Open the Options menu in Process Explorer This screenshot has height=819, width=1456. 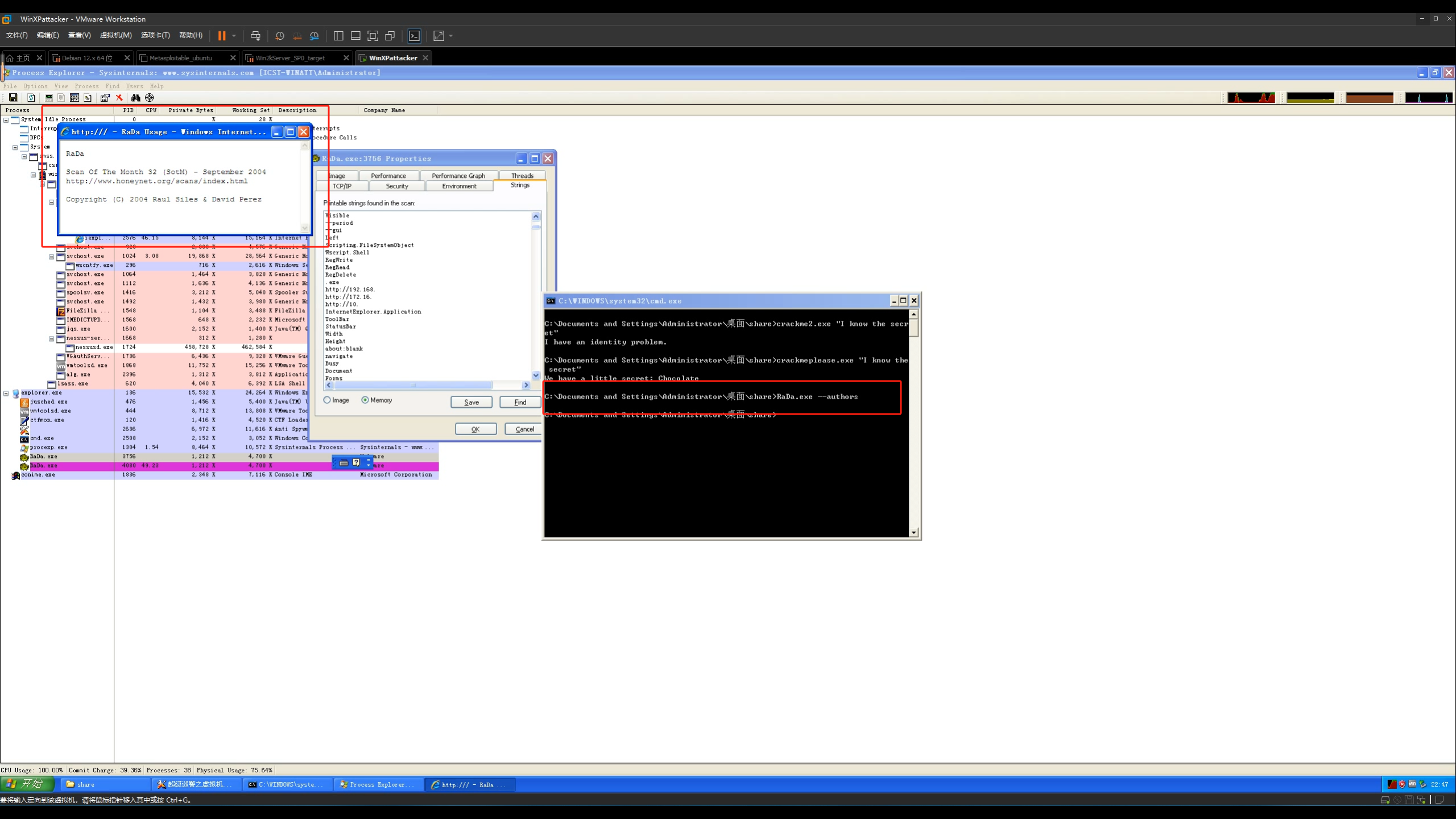point(35,86)
